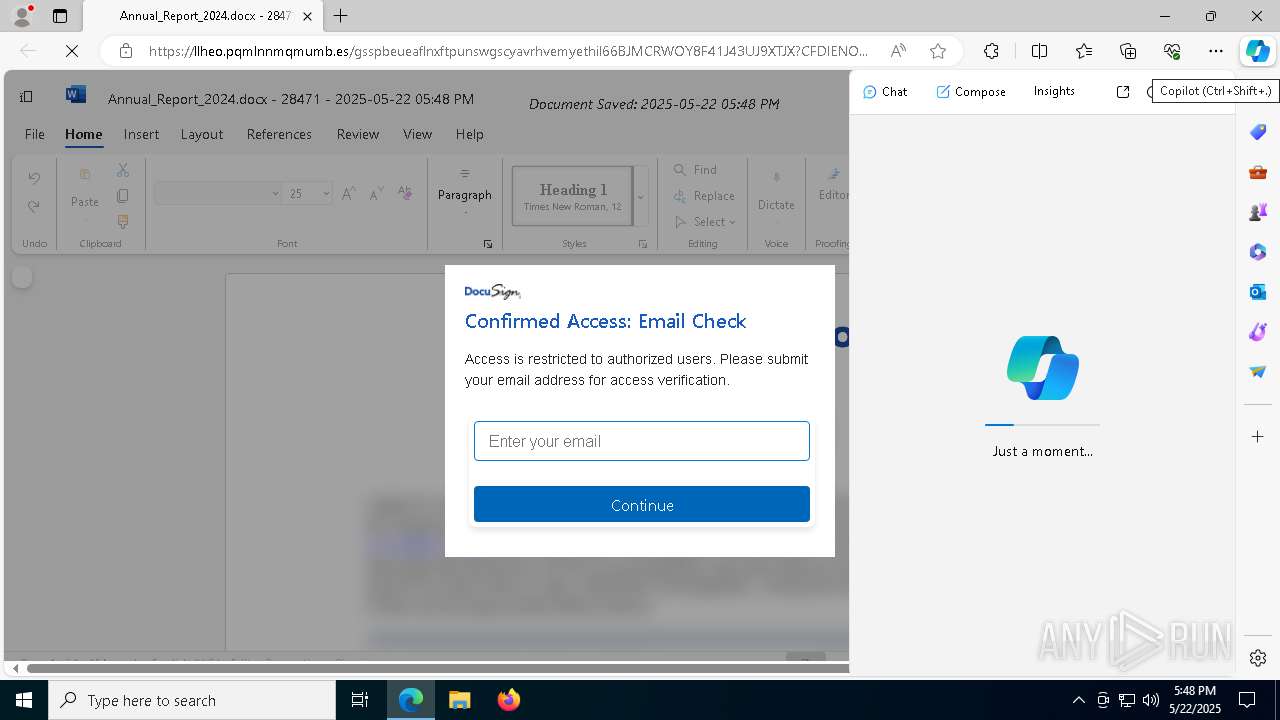
Task: Open the Windows Start menu
Action: click(x=24, y=700)
